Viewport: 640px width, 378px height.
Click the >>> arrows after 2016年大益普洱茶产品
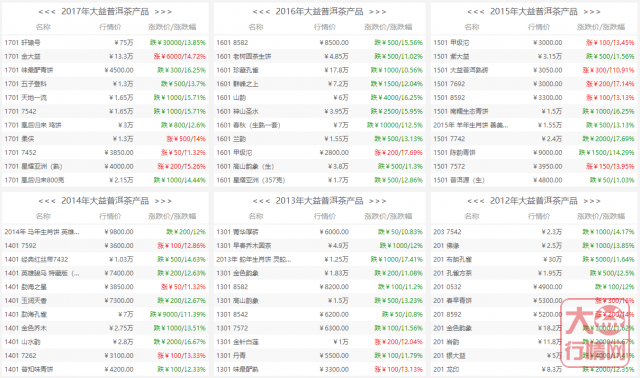click(378, 12)
